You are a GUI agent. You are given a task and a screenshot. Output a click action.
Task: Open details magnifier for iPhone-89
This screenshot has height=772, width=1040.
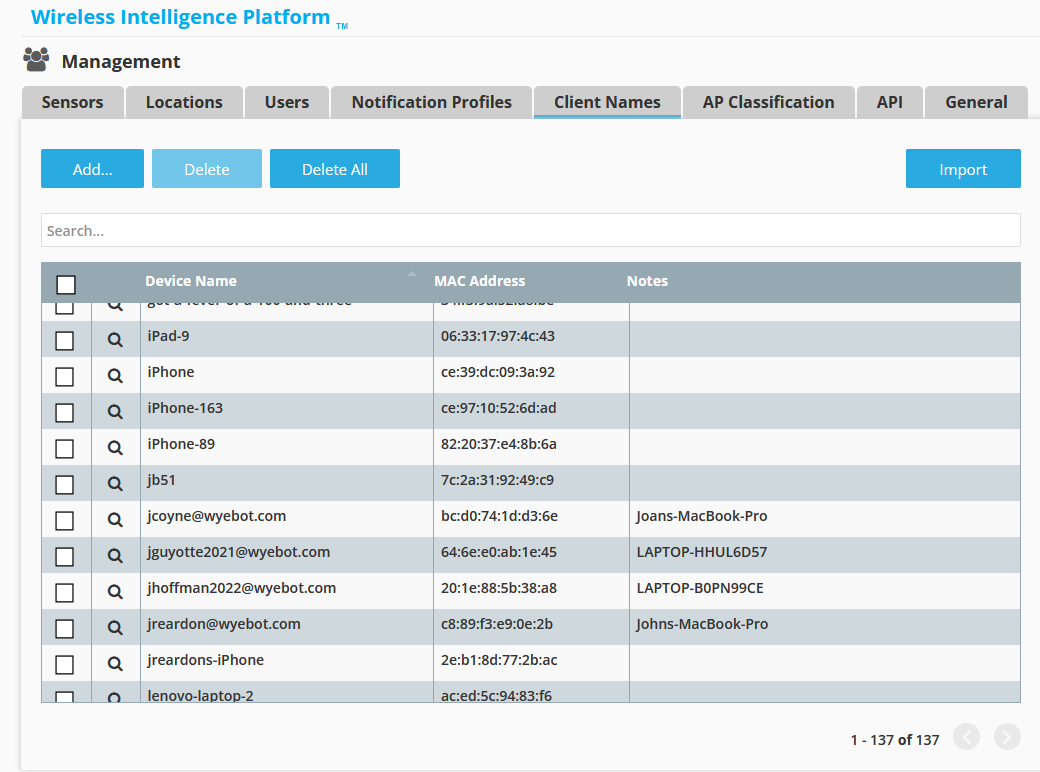115,448
